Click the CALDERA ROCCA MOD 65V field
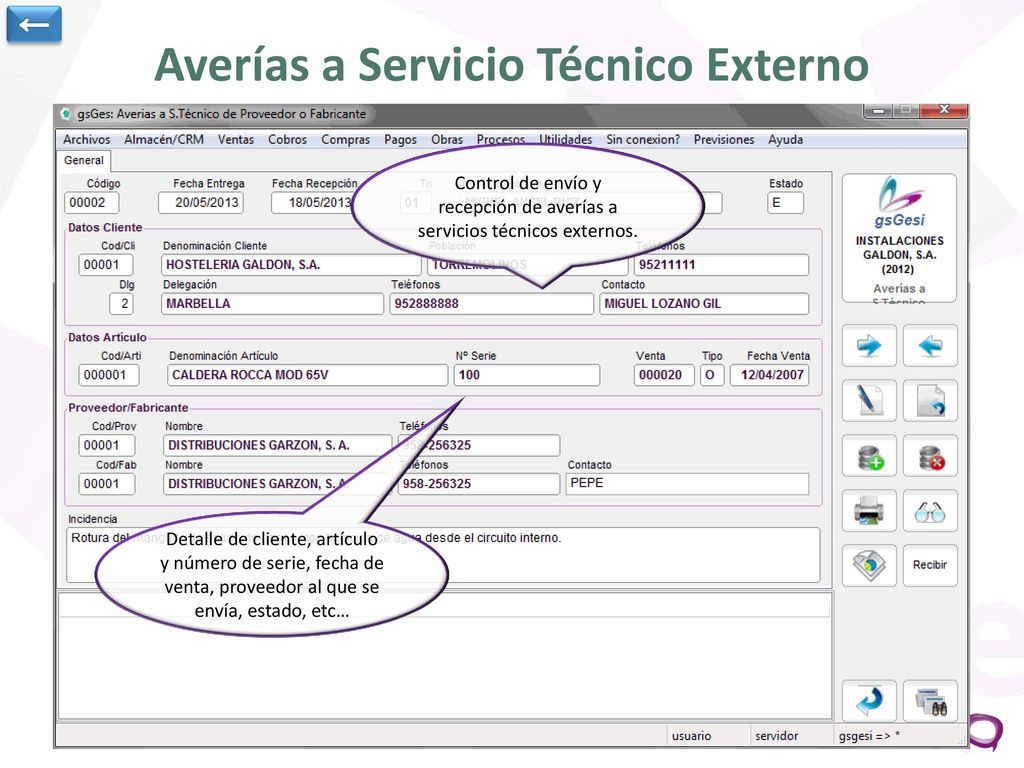Image resolution: width=1024 pixels, height=768 pixels. tap(307, 375)
